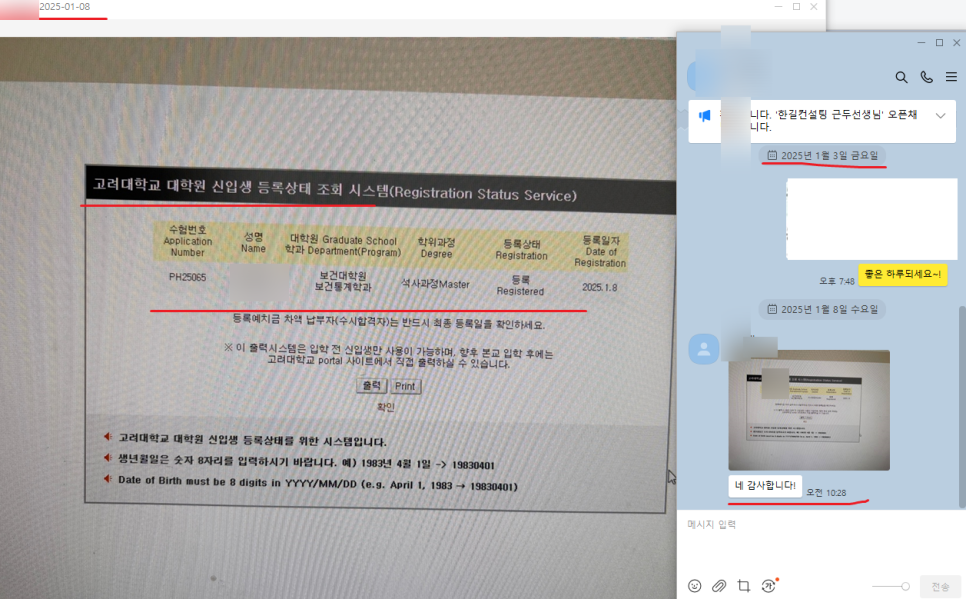Maximize the chat window
966x599 pixels.
point(940,43)
